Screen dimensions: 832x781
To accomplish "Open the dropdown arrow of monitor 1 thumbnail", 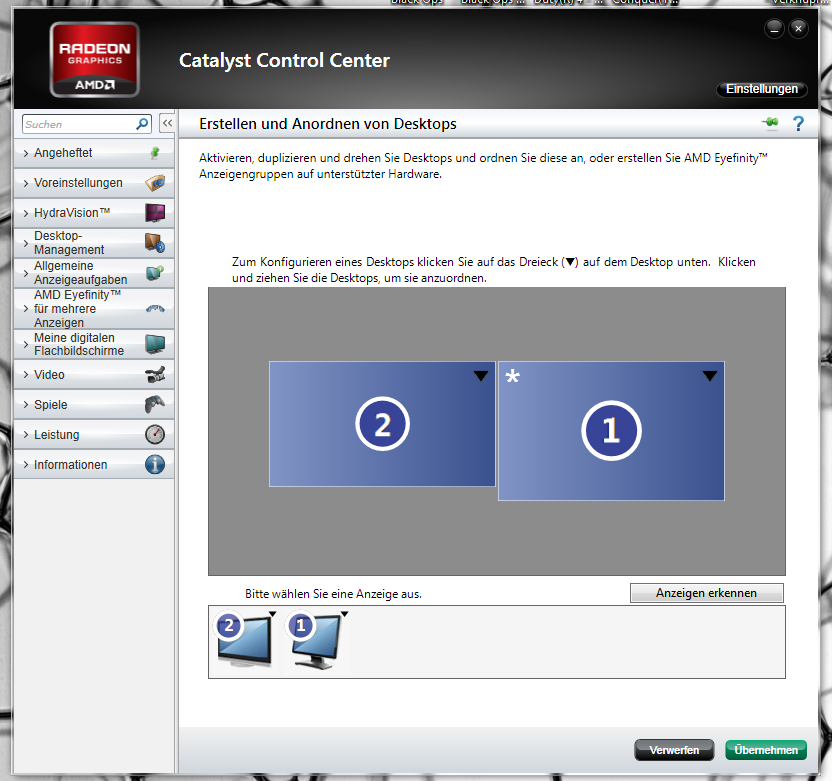I will tap(344, 614).
